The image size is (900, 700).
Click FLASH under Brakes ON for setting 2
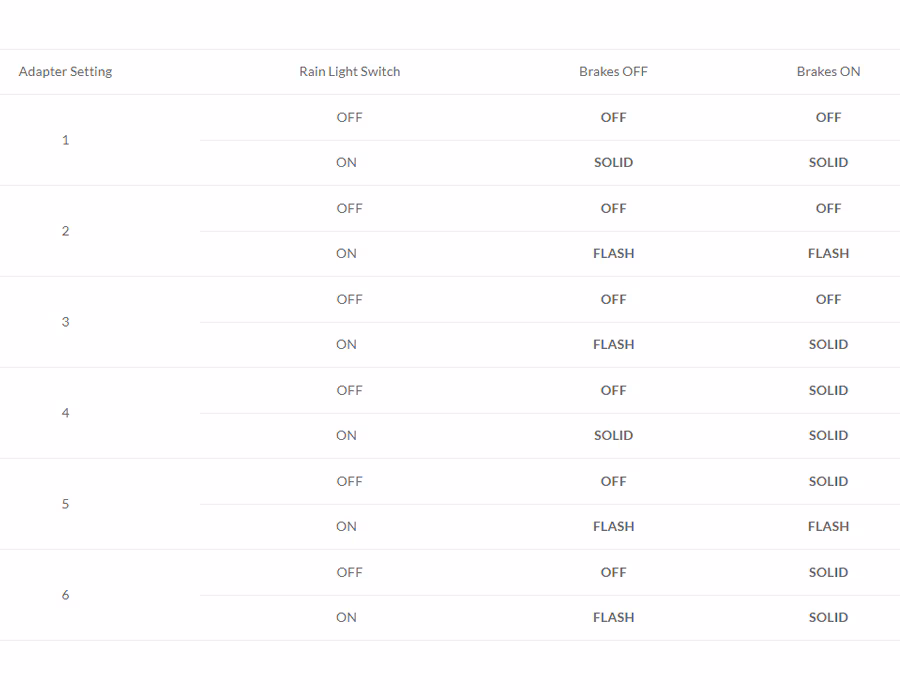pyautogui.click(x=828, y=254)
